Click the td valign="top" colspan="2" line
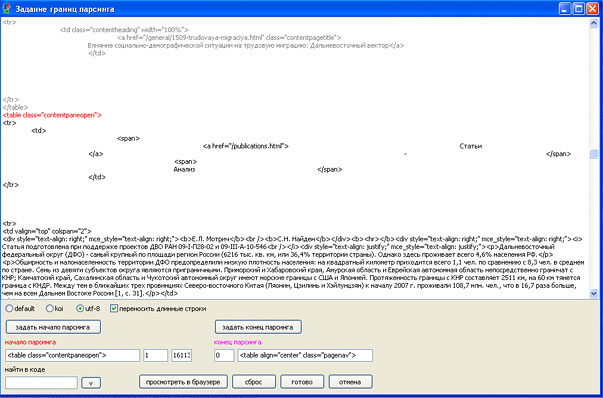The image size is (603, 398). [x=47, y=231]
